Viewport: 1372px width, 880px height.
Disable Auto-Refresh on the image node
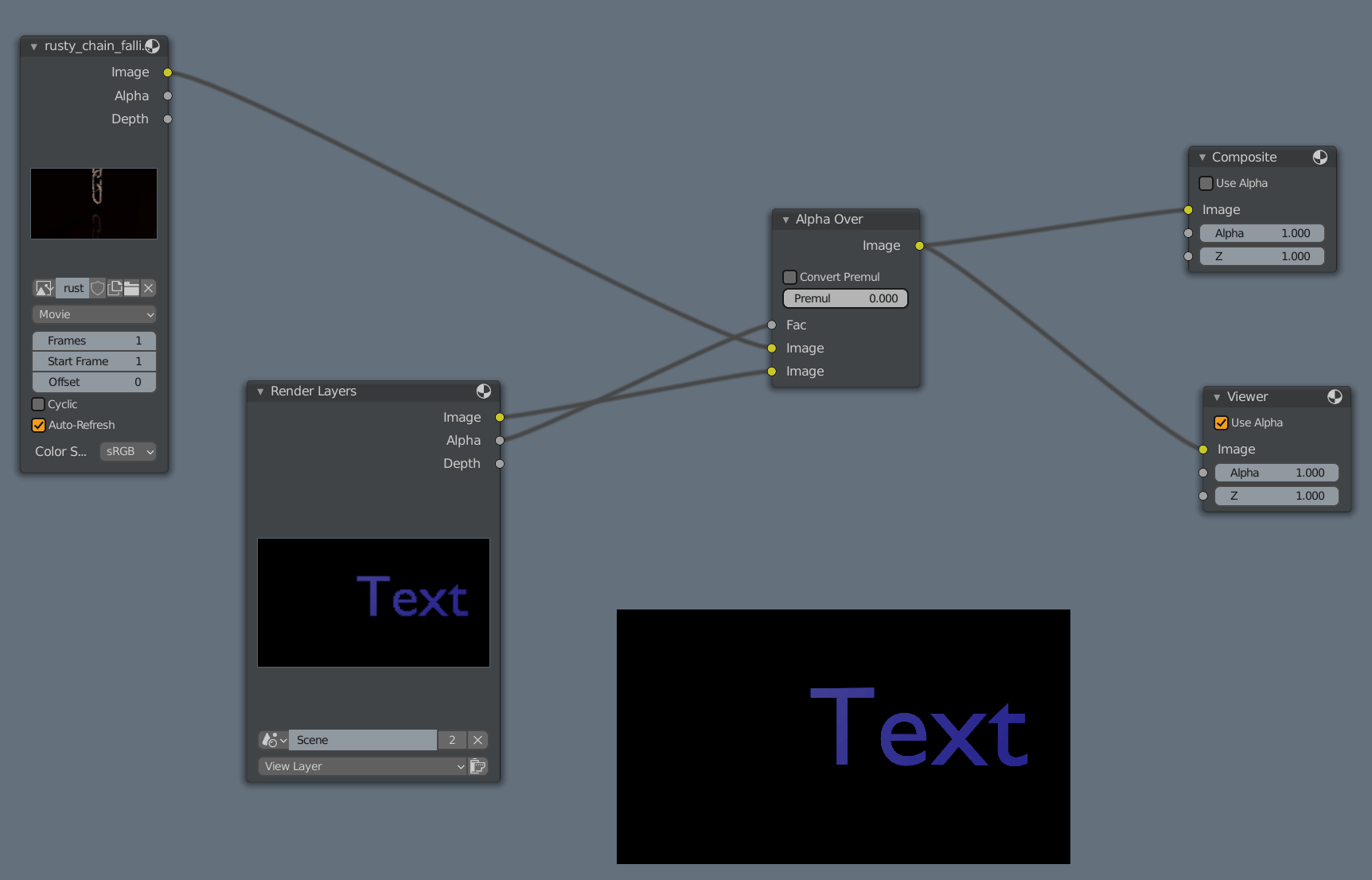[38, 424]
